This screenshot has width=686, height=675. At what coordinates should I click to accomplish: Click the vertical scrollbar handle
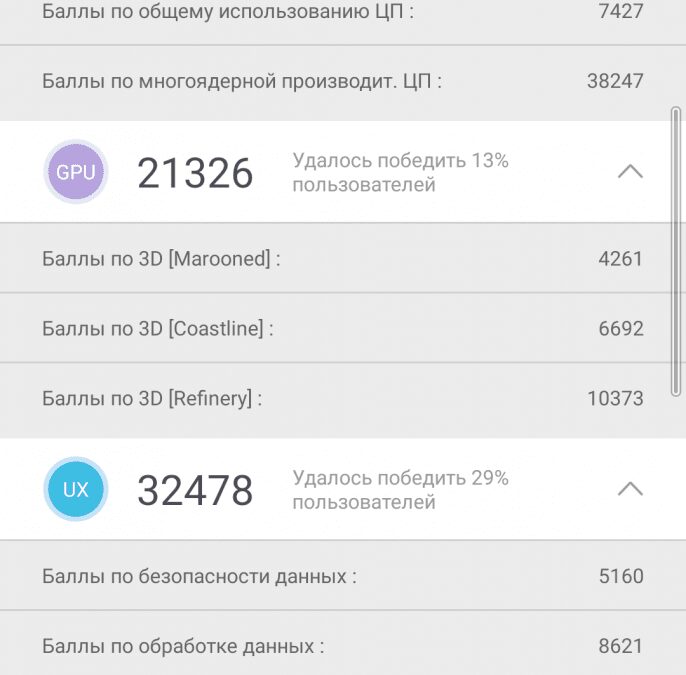coord(677,250)
